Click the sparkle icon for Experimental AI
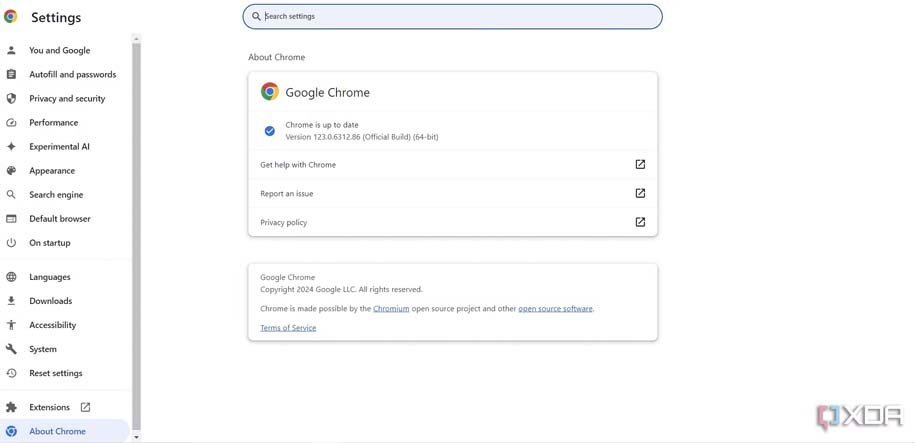915x443 pixels. point(11,146)
